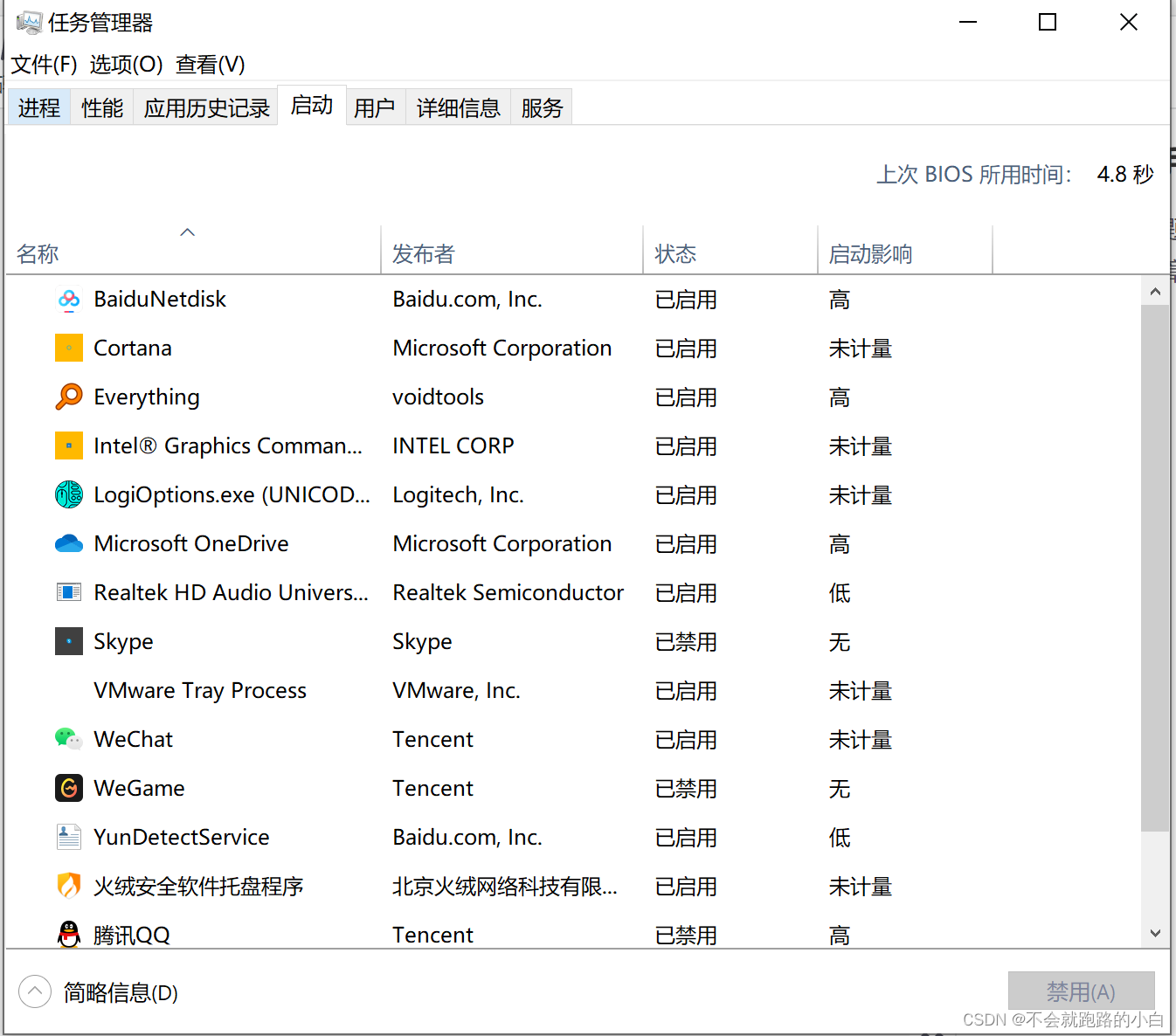Click the Microsoft OneDrive cloud icon
This screenshot has width=1176, height=1036.
[69, 543]
